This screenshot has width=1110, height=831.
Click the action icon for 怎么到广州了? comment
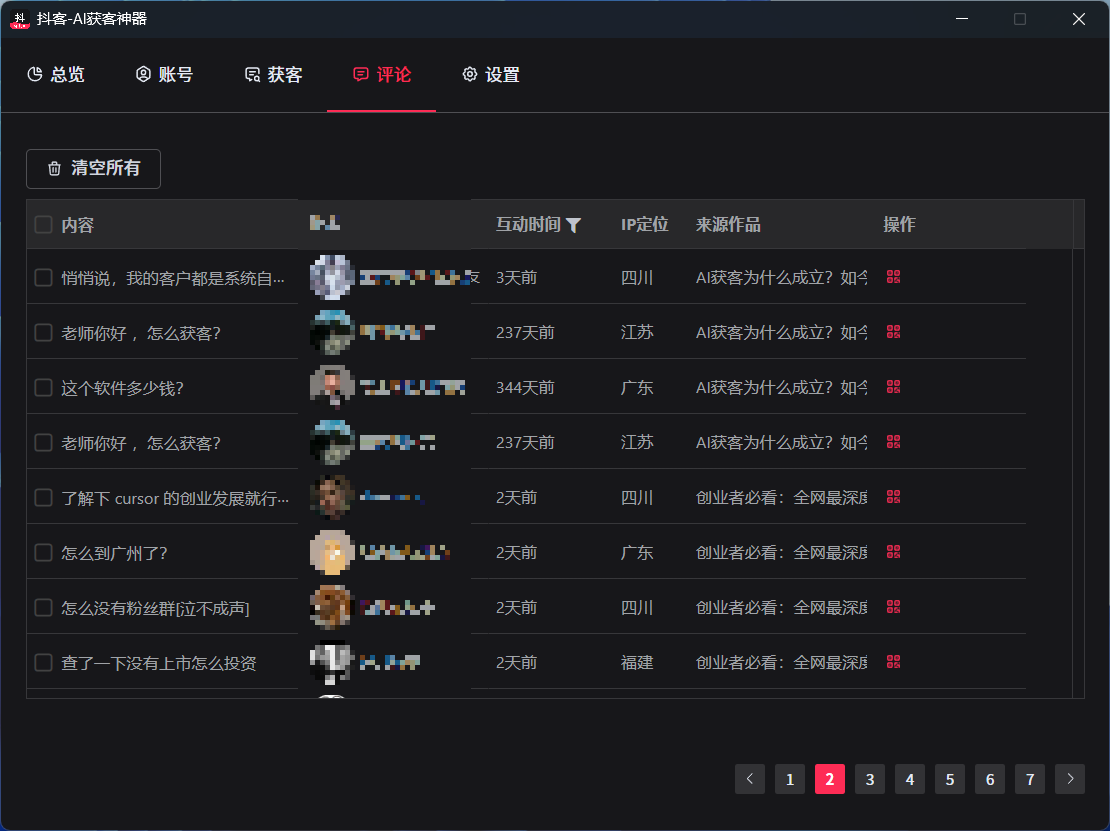point(894,552)
